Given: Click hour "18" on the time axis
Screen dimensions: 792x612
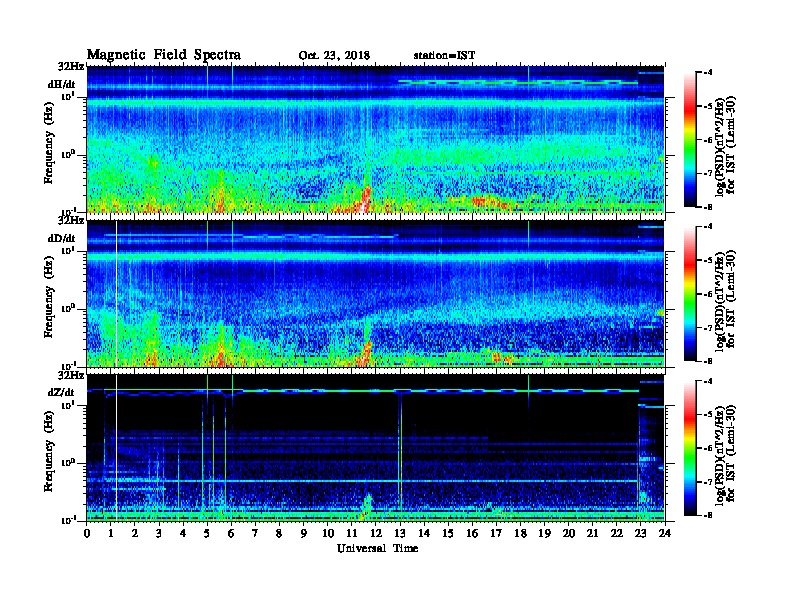Looking at the screenshot, I should [x=520, y=534].
